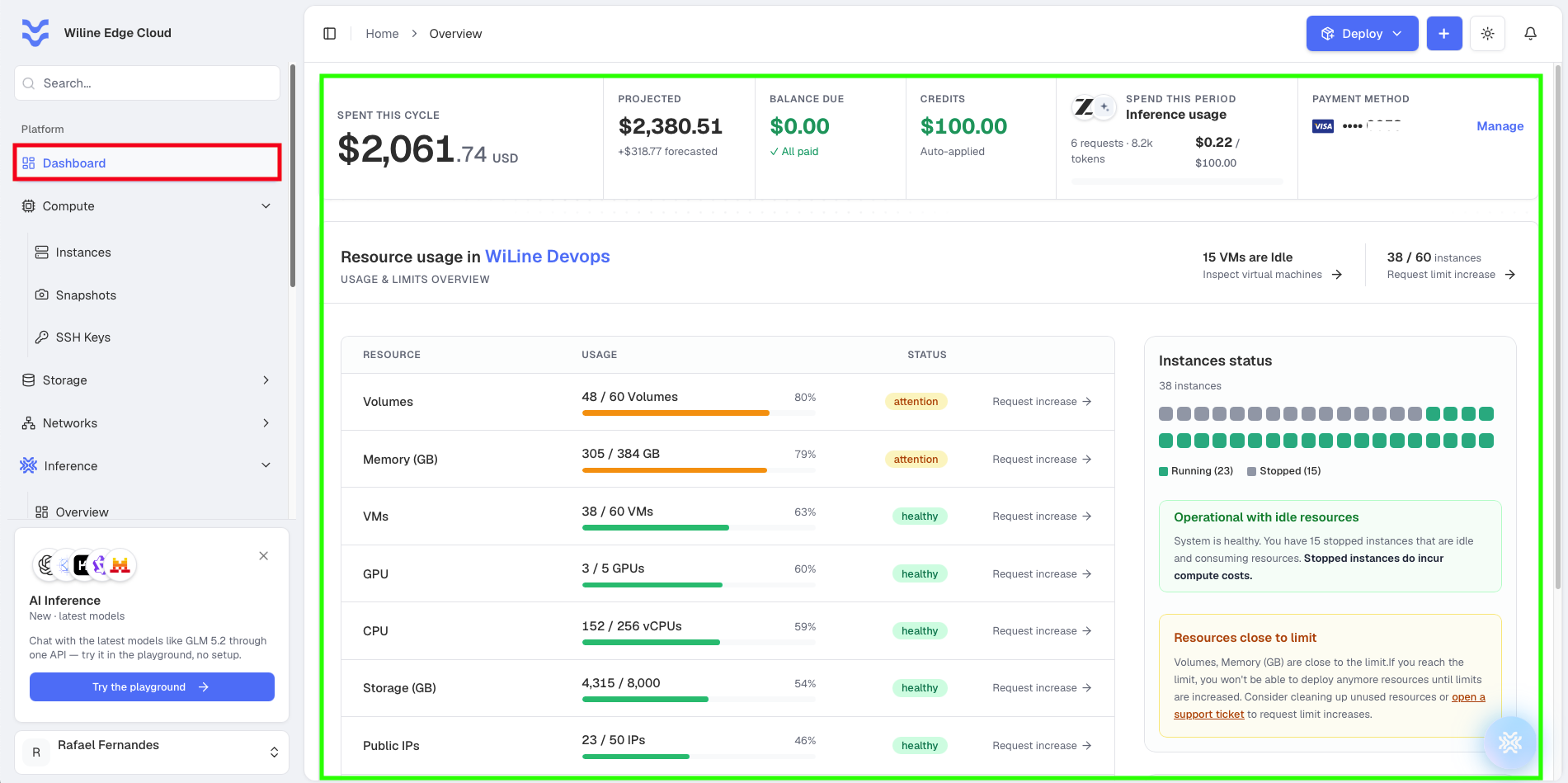Click the R user avatar
The image size is (1568, 783).
click(36, 752)
